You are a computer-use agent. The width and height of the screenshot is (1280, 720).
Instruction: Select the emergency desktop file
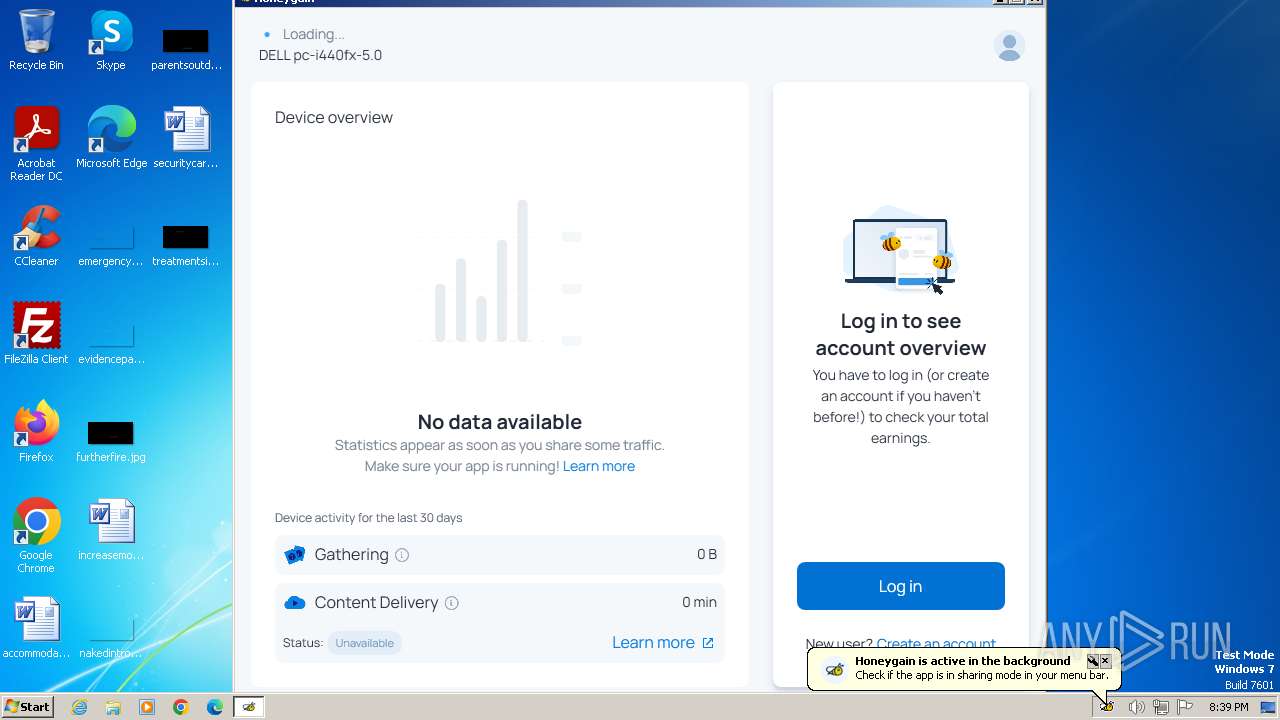point(111,243)
